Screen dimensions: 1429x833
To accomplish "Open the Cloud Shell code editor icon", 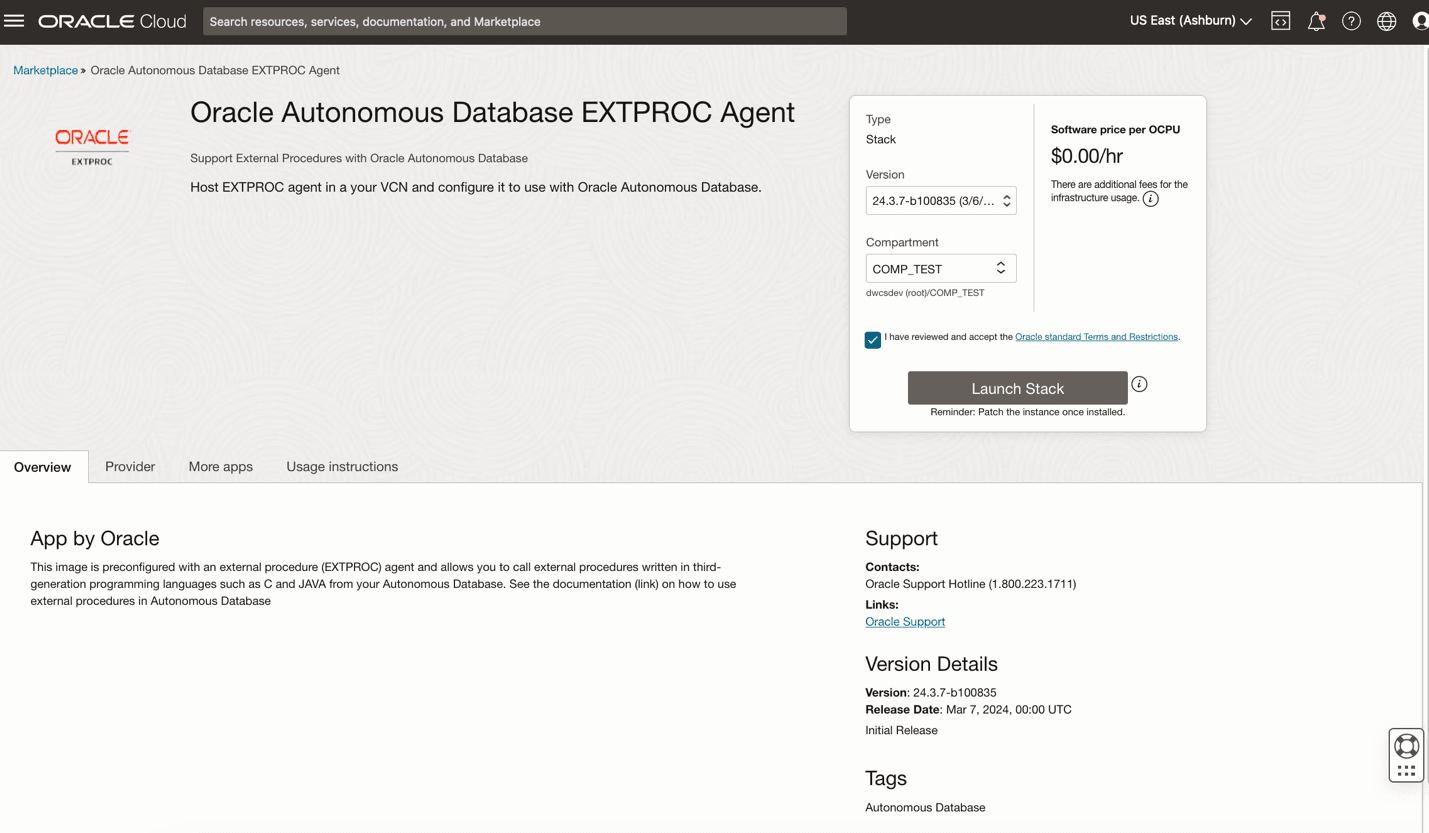I will (1281, 20).
